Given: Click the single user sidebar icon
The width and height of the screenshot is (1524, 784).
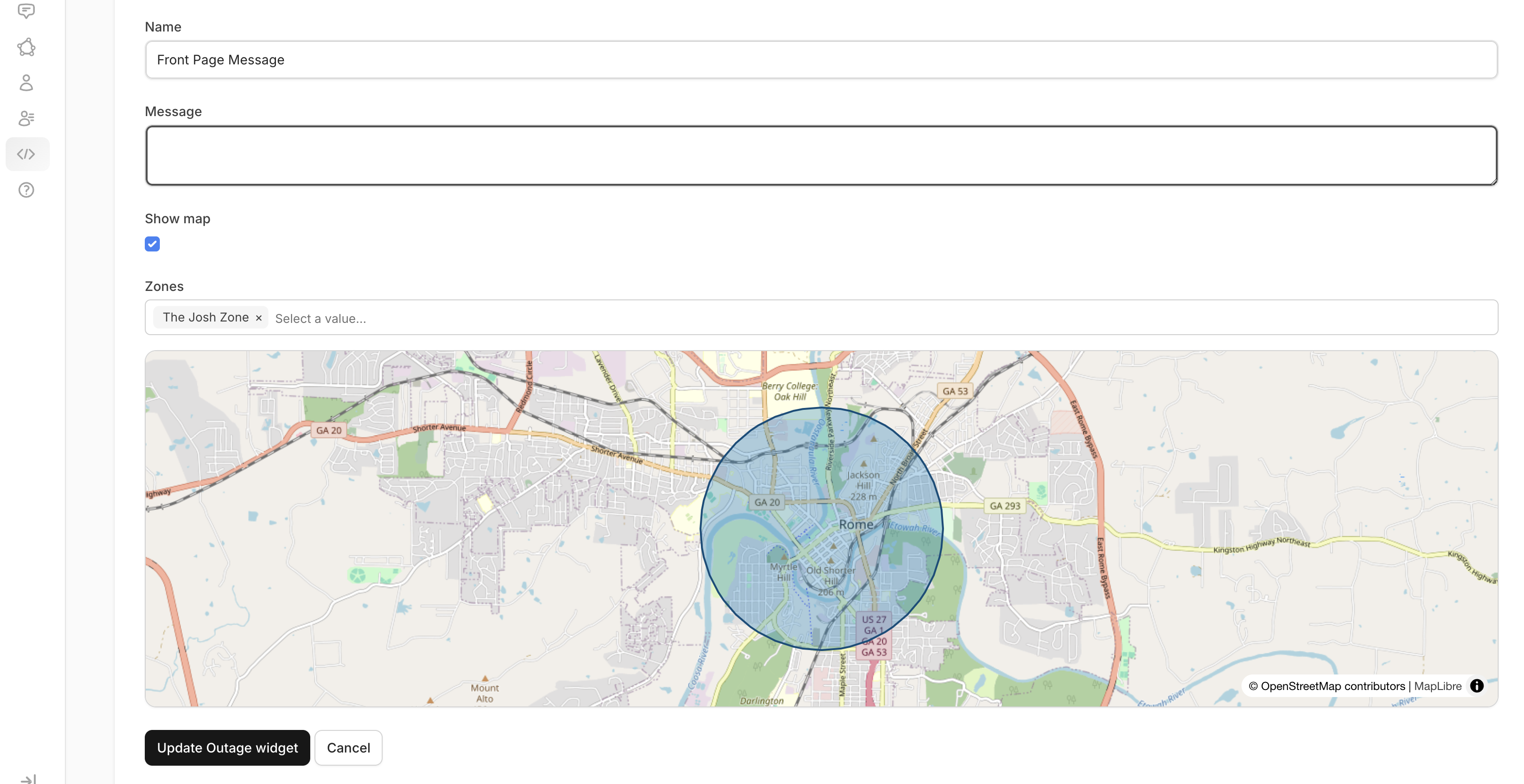Looking at the screenshot, I should coord(26,83).
